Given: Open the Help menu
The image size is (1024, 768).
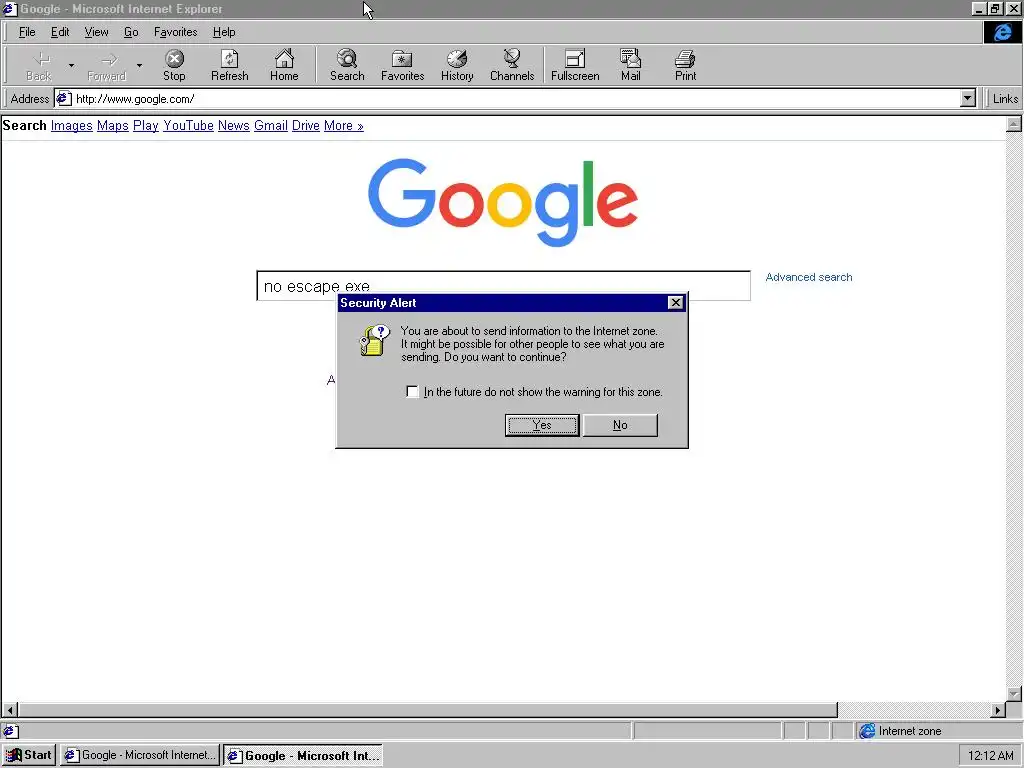Looking at the screenshot, I should coord(224,32).
